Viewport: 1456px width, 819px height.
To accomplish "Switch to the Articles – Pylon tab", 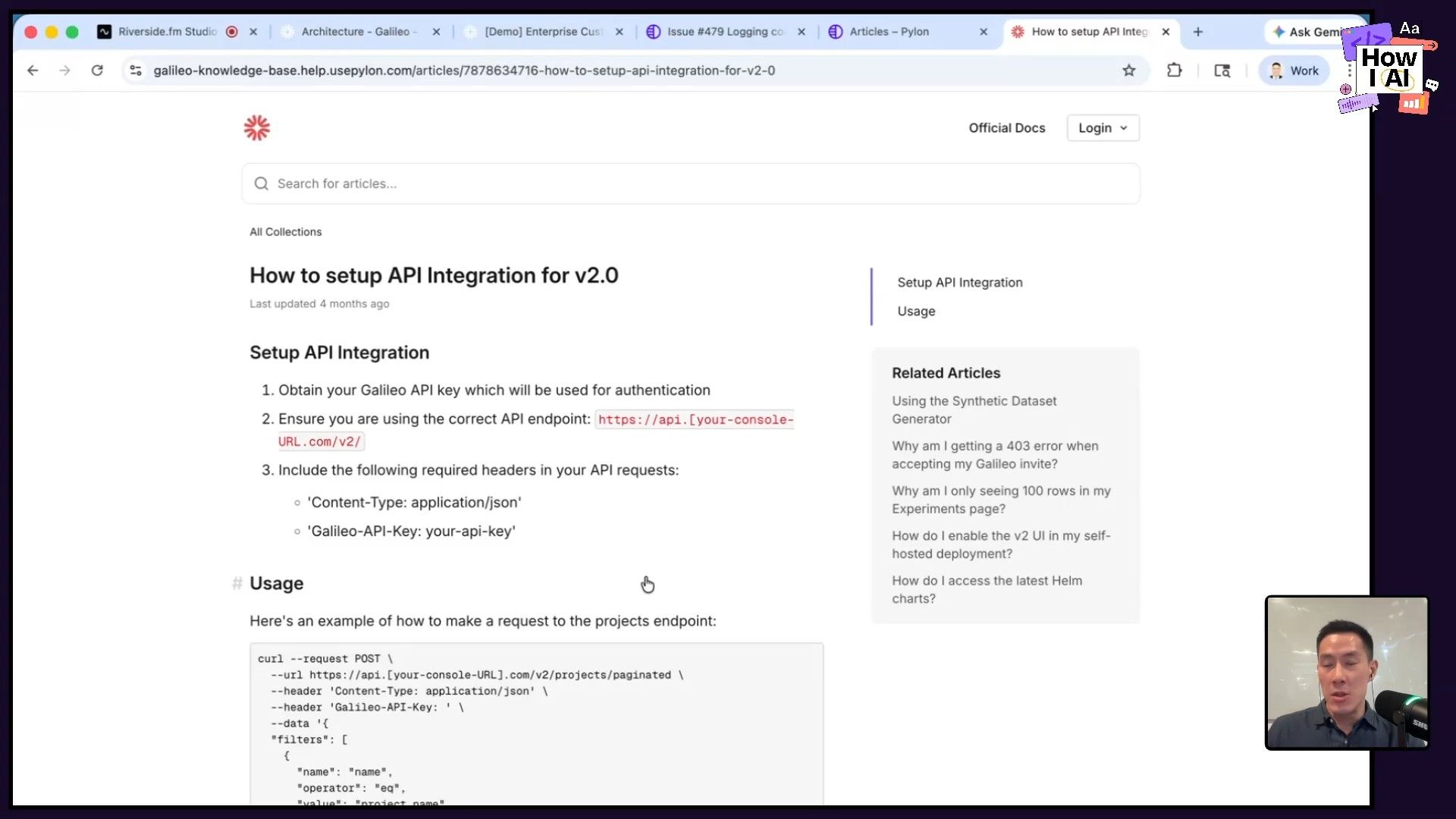I will [x=889, y=32].
